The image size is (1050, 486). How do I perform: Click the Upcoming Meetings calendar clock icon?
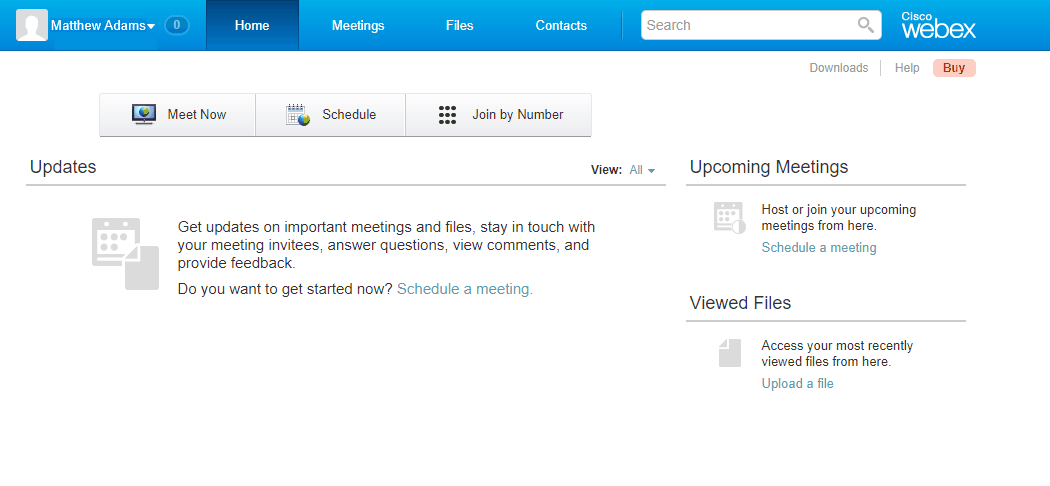729,218
